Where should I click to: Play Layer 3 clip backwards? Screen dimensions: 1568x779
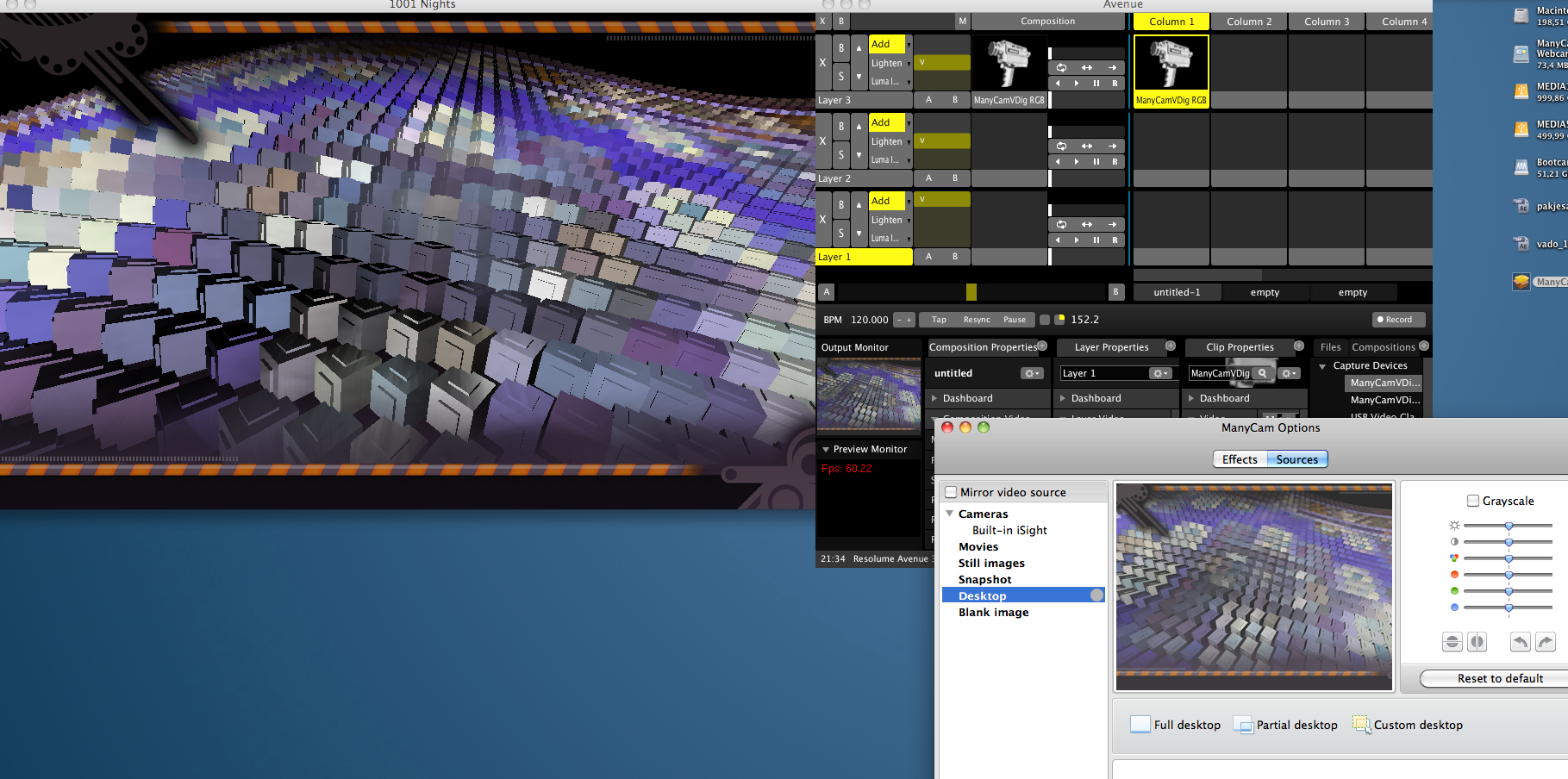(x=1059, y=84)
